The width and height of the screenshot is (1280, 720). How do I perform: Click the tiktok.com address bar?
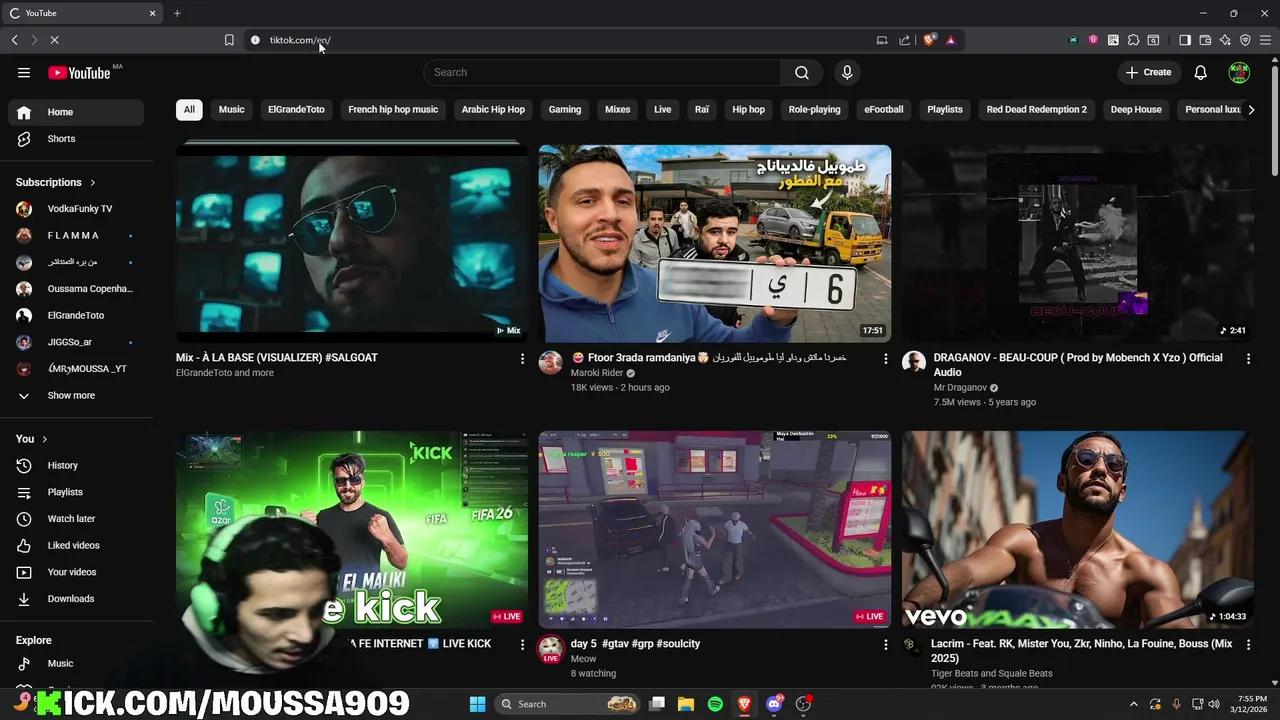560,40
